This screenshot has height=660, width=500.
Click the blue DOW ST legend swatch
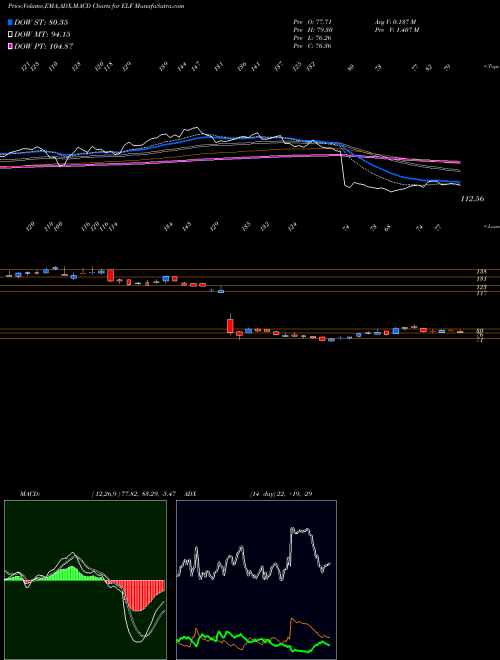(x=11, y=22)
